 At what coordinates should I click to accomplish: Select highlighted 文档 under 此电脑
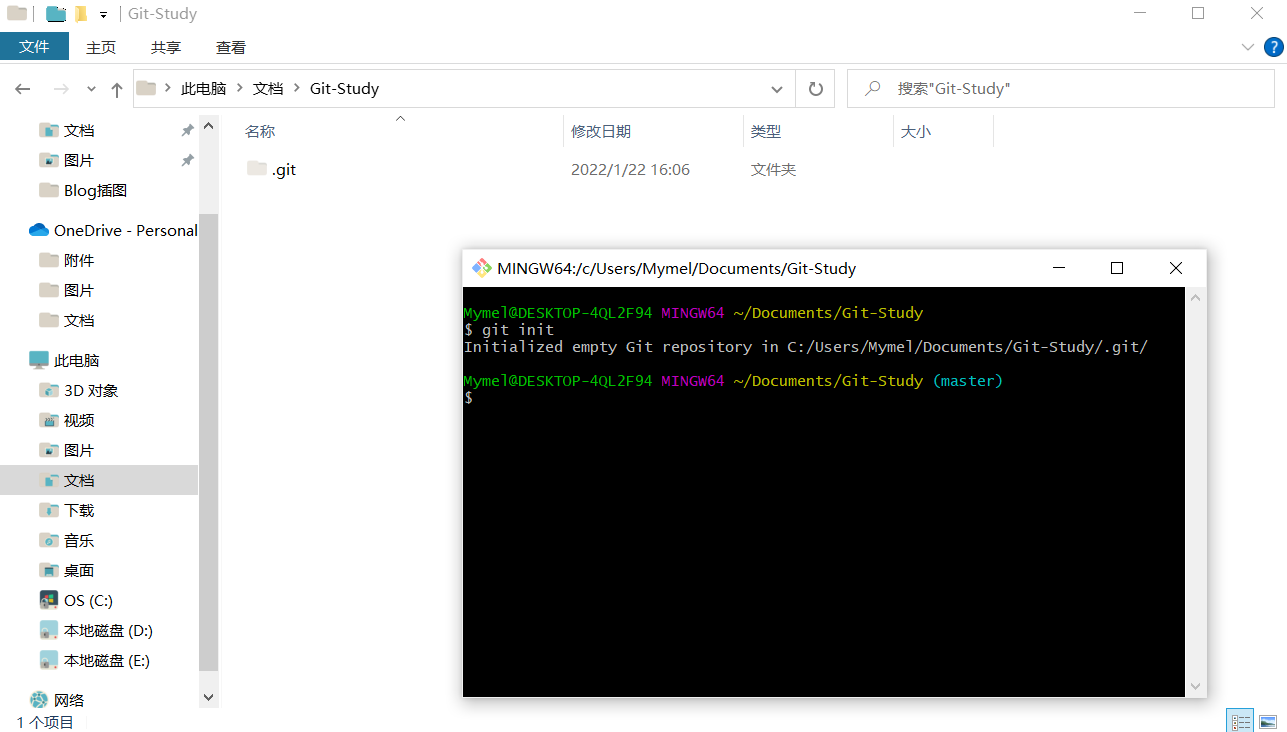point(99,480)
